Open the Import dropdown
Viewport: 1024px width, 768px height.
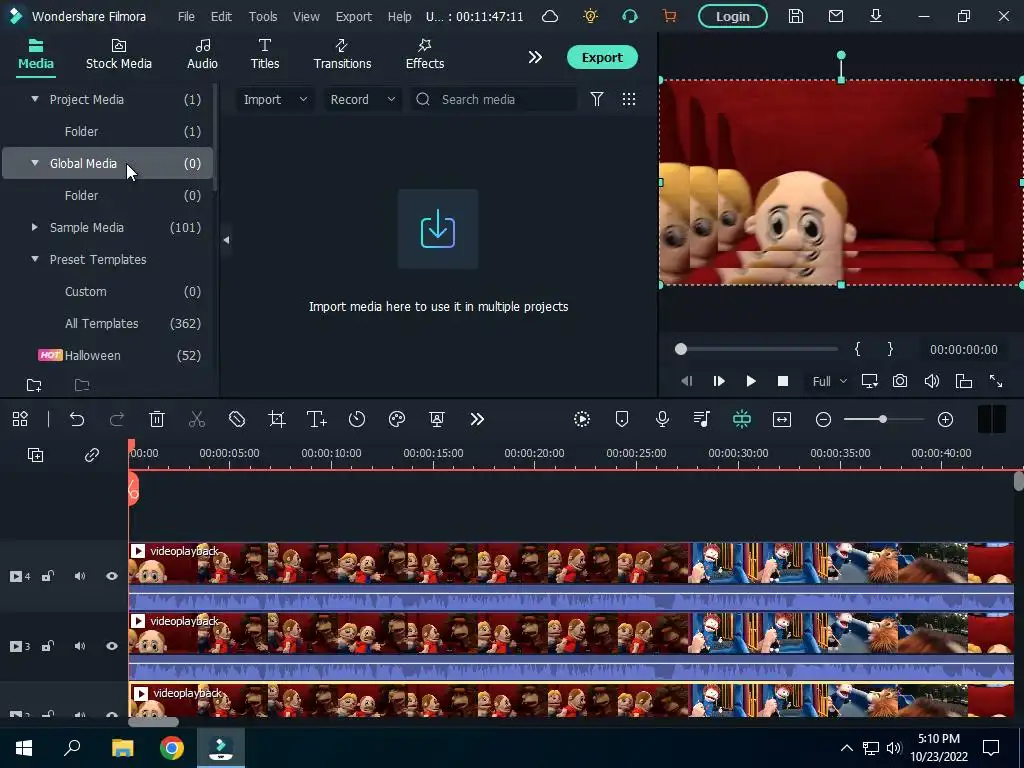[275, 99]
